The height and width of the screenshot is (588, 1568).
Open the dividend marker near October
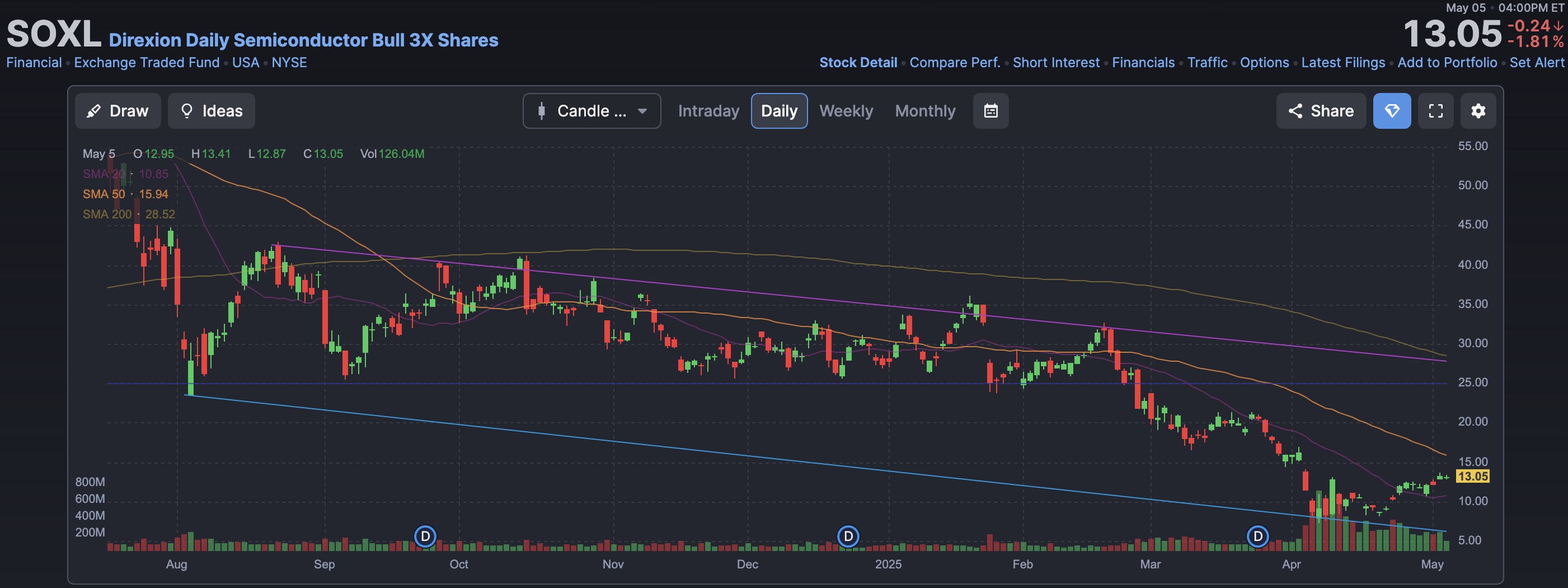click(425, 537)
